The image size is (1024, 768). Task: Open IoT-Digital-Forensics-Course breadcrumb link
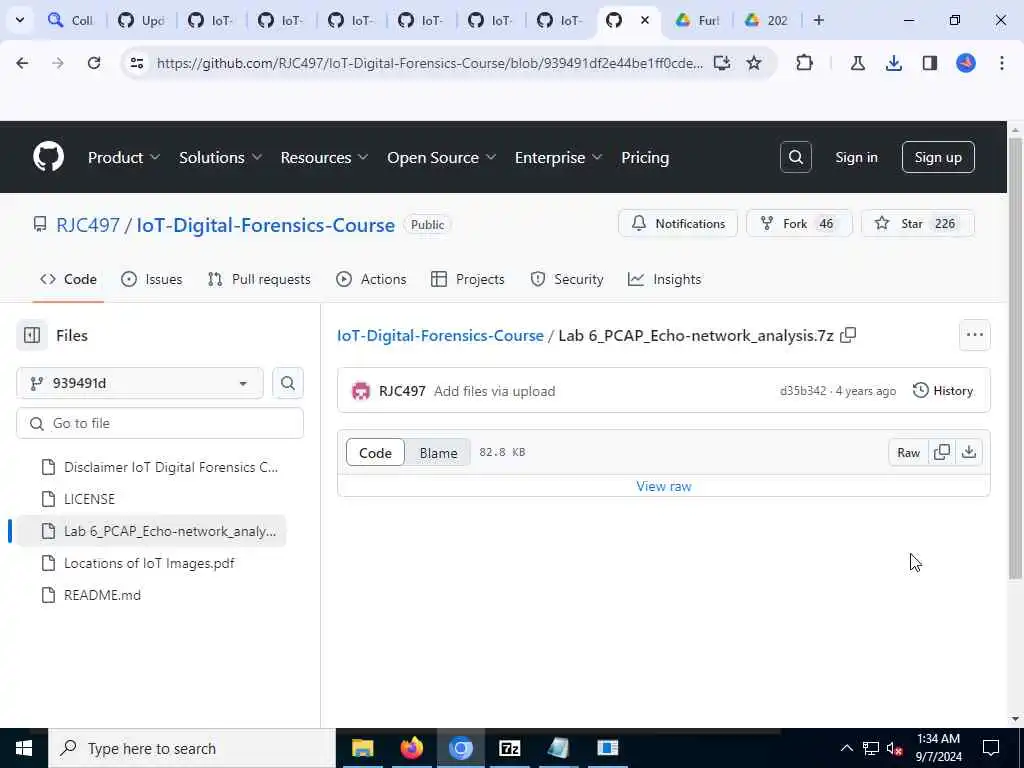440,336
